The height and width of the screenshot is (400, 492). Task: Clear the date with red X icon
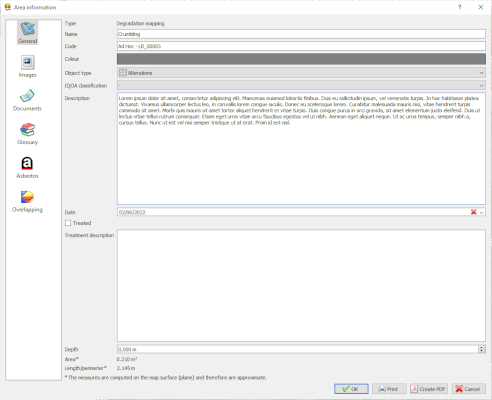coord(473,212)
